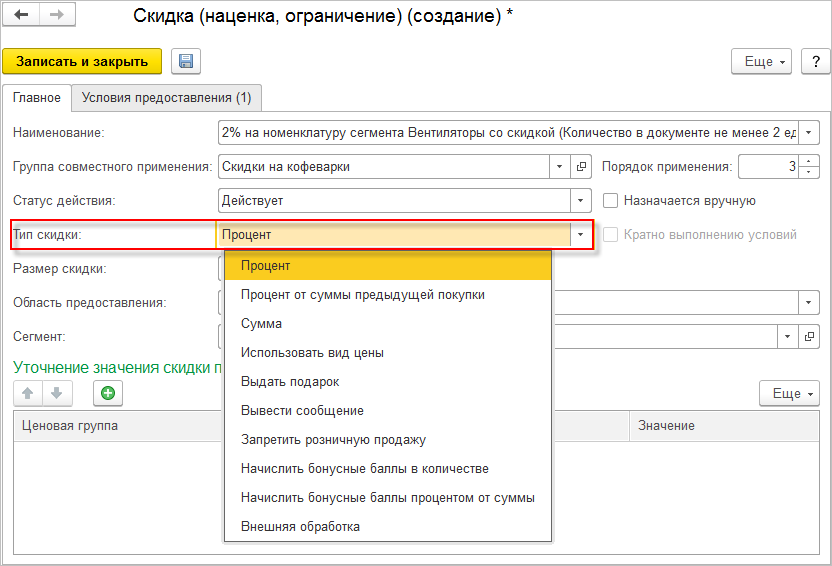This screenshot has height=566, width=832.
Task: Enable the 'Назначается вручную' checkbox
Action: (x=610, y=201)
